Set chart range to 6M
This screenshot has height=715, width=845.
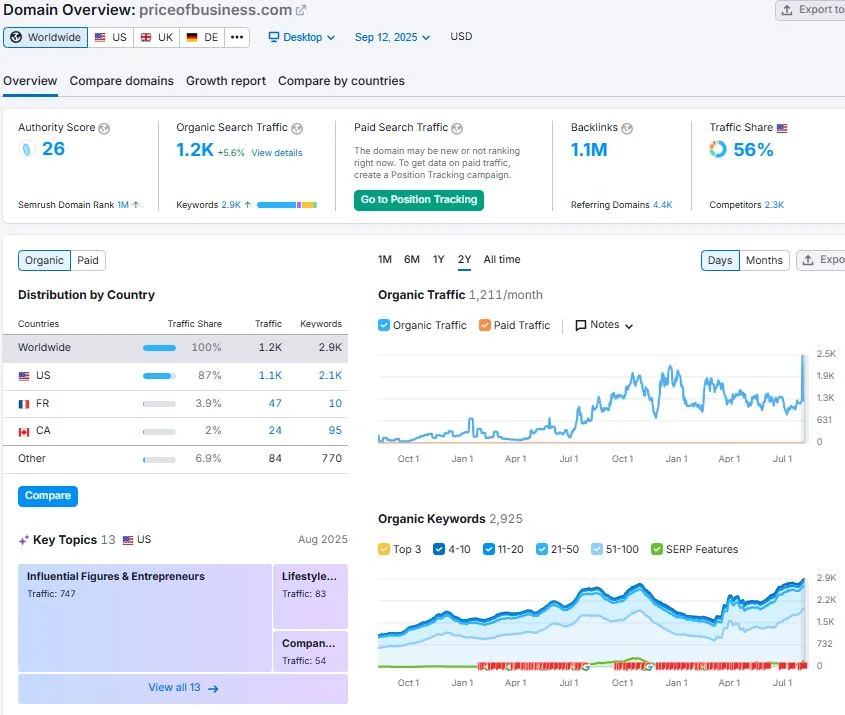click(412, 260)
